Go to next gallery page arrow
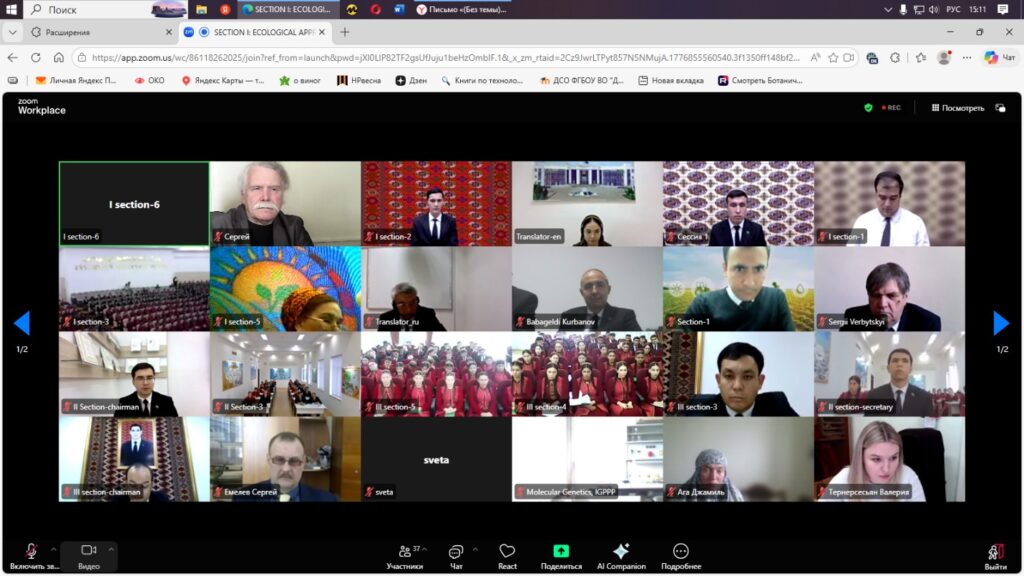The width and height of the screenshot is (1024, 576). pyautogui.click(x=1001, y=323)
